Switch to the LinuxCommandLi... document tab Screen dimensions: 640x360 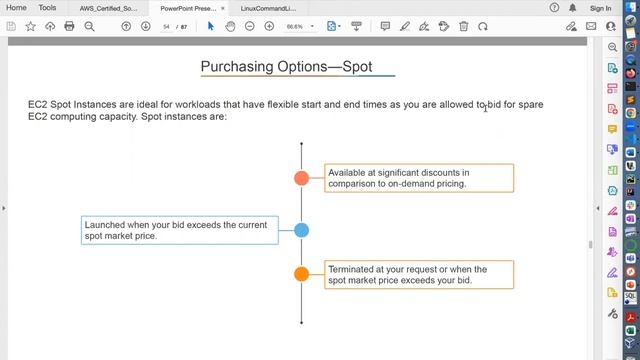(268, 8)
